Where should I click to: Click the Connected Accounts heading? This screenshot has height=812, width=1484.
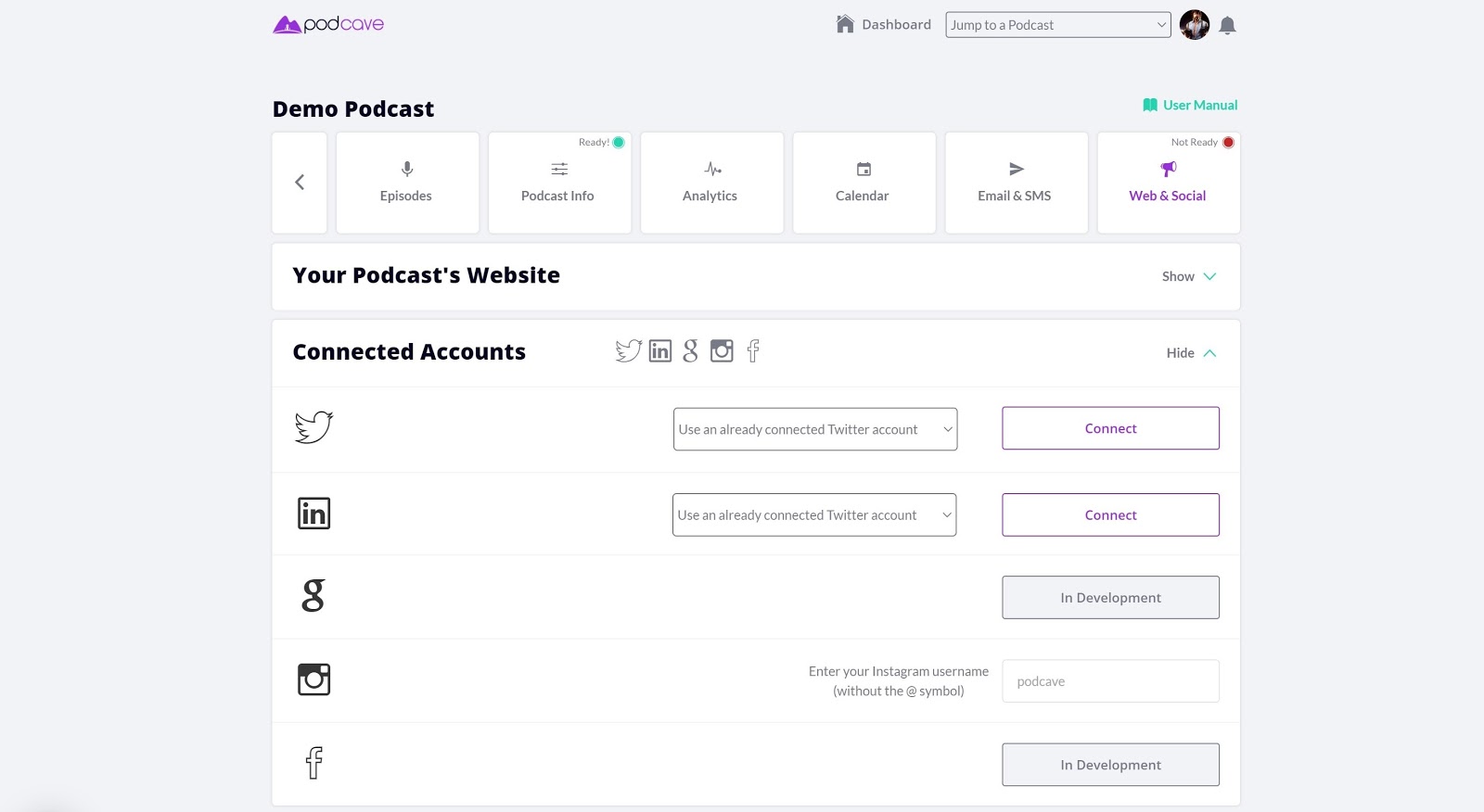409,352
